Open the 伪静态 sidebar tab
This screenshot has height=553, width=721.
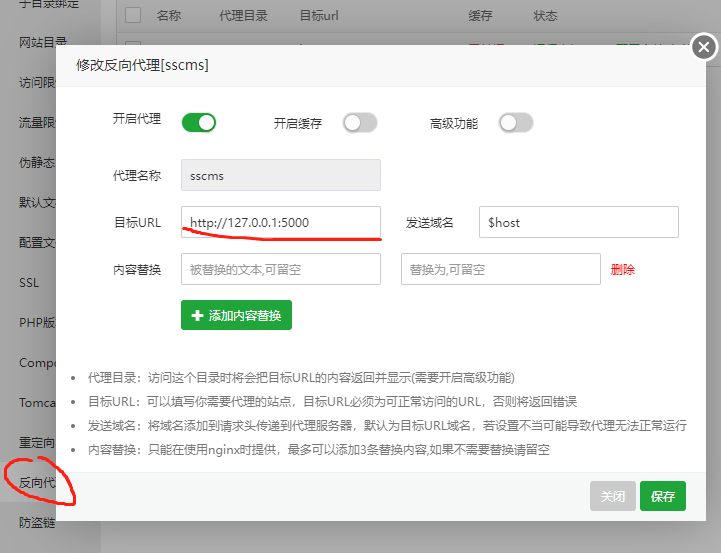(x=37, y=163)
